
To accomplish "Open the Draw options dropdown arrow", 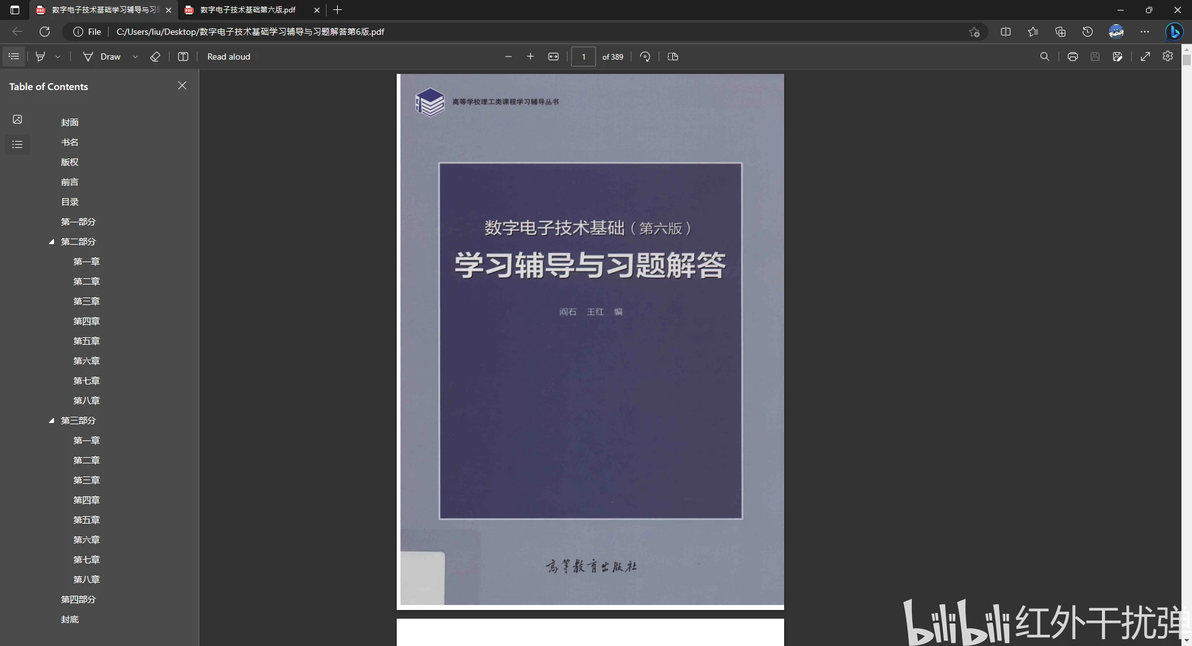I will [135, 56].
